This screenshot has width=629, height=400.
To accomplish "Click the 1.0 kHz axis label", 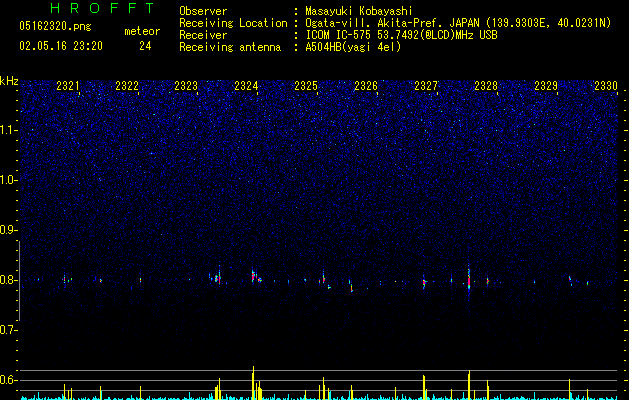I will pyautogui.click(x=9, y=180).
